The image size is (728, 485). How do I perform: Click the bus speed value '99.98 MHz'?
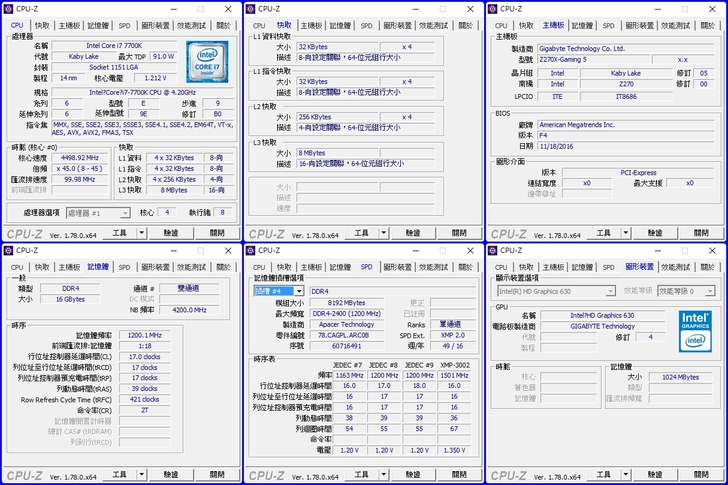tap(79, 179)
